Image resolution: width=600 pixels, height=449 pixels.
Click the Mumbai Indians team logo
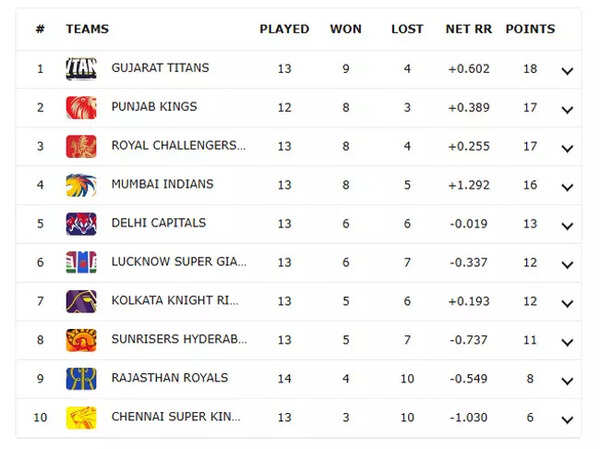[82, 185]
